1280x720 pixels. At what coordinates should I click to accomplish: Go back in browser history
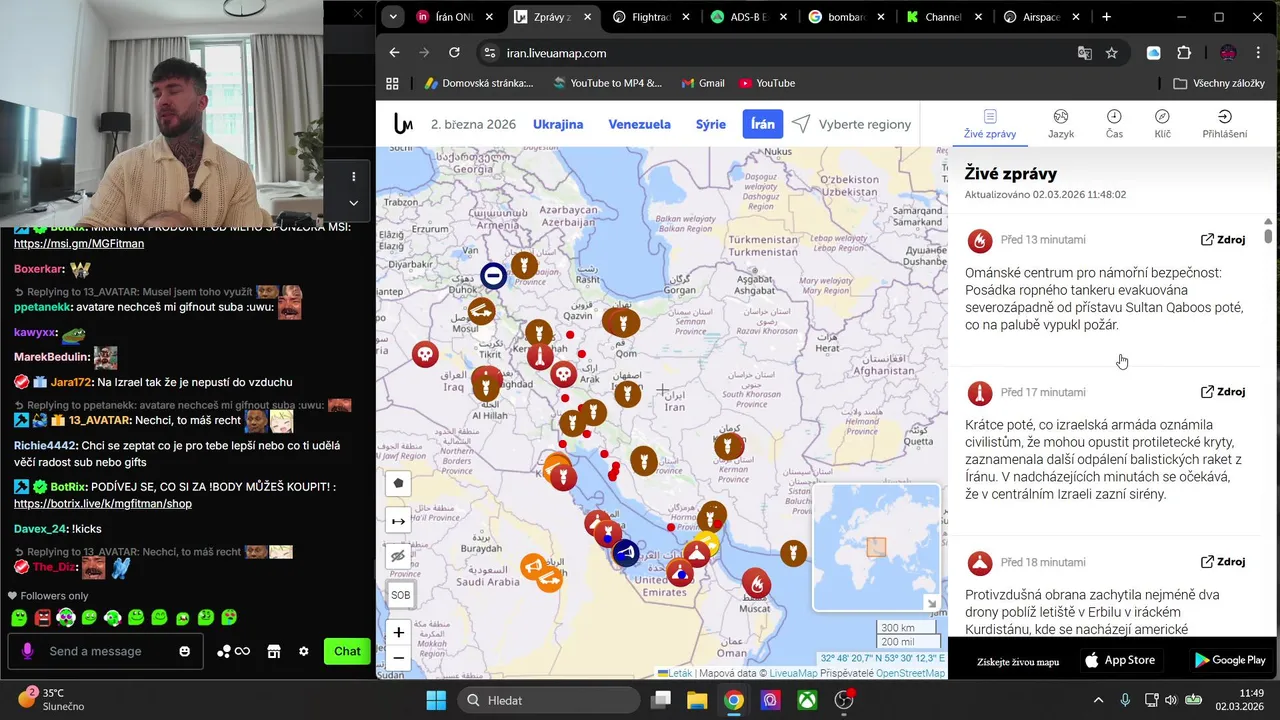[x=394, y=53]
